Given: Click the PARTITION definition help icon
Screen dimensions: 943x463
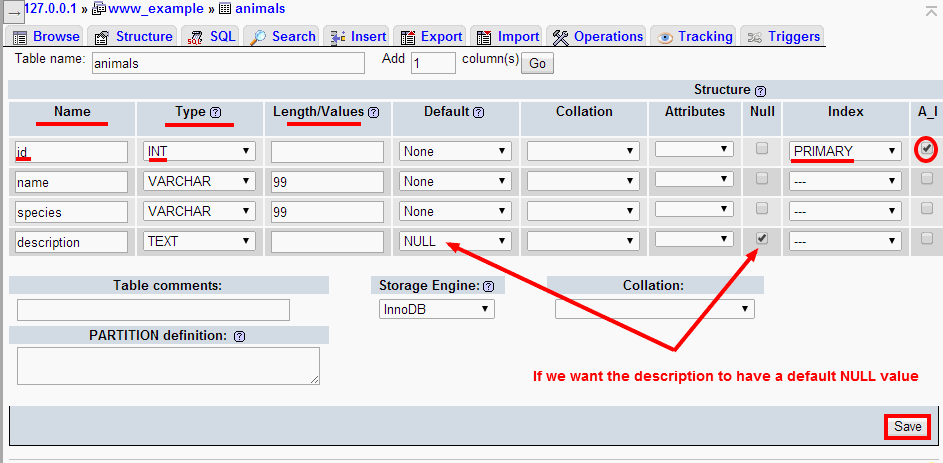Looking at the screenshot, I should tap(239, 336).
